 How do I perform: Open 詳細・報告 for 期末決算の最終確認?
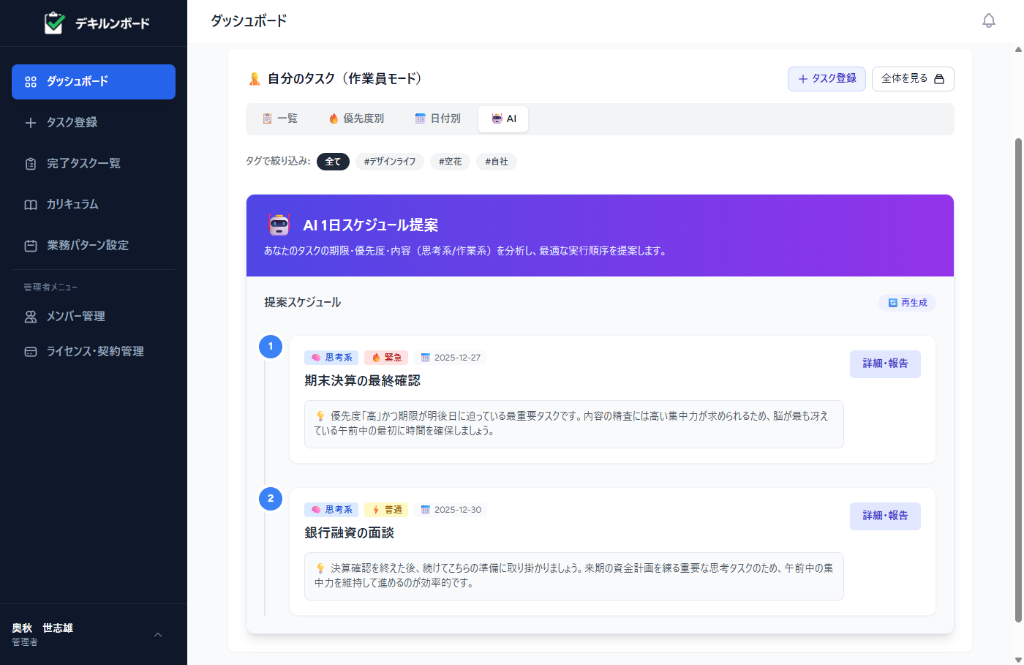point(884,364)
